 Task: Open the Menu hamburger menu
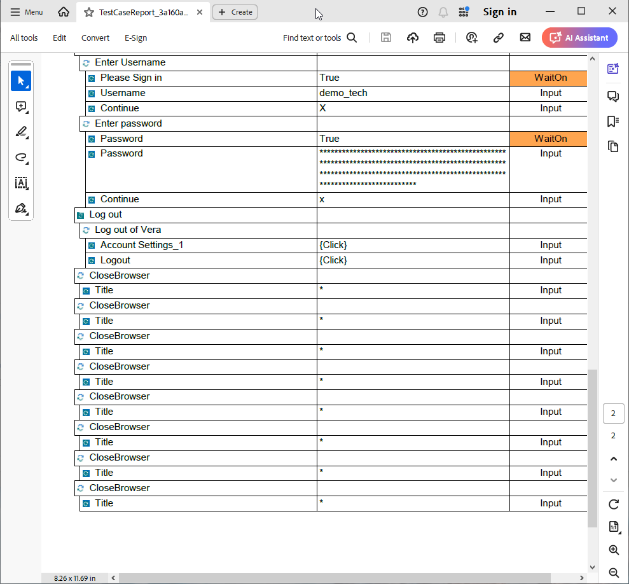point(27,12)
